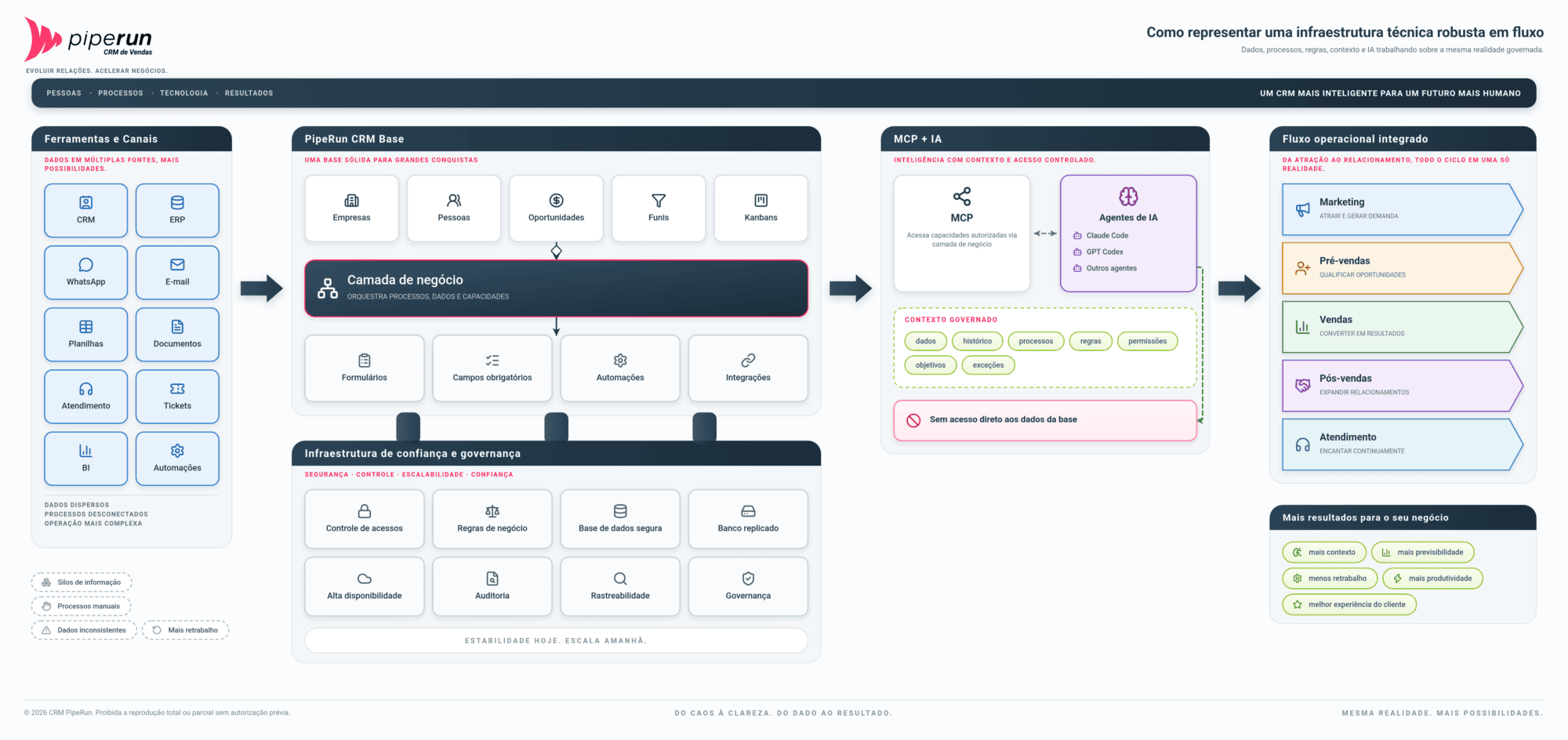This screenshot has width=1568, height=740.
Task: Click the PipeRun logo
Action: pyautogui.click(x=89, y=39)
